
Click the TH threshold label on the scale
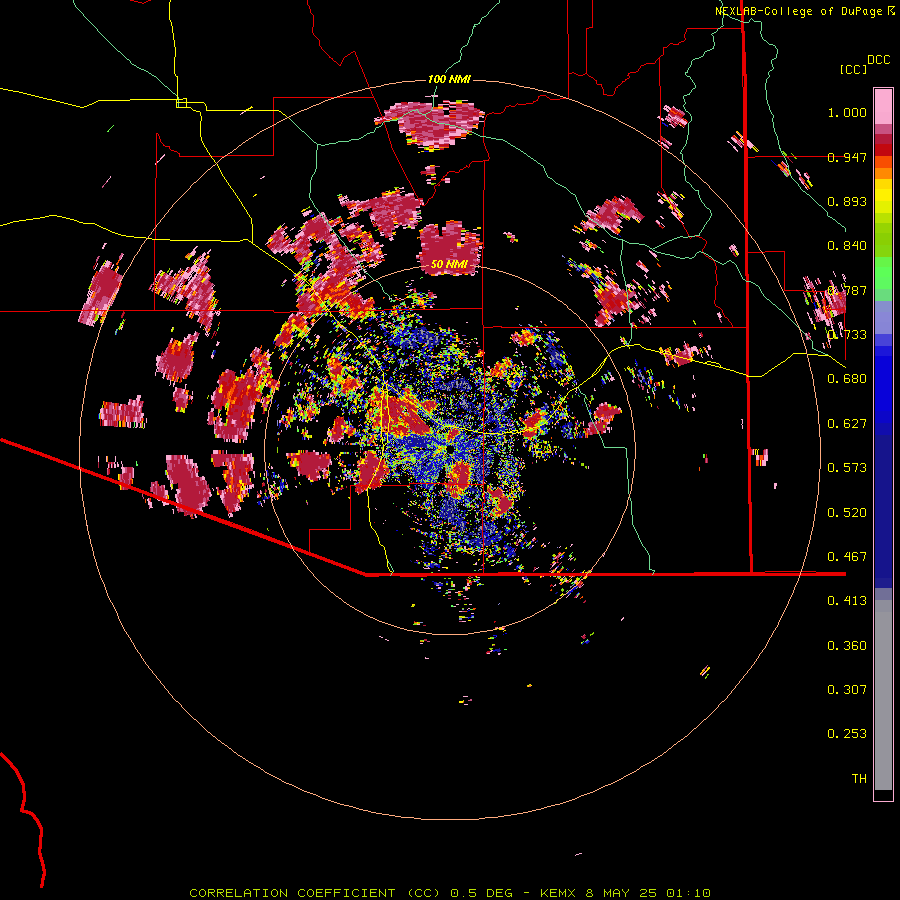(859, 779)
